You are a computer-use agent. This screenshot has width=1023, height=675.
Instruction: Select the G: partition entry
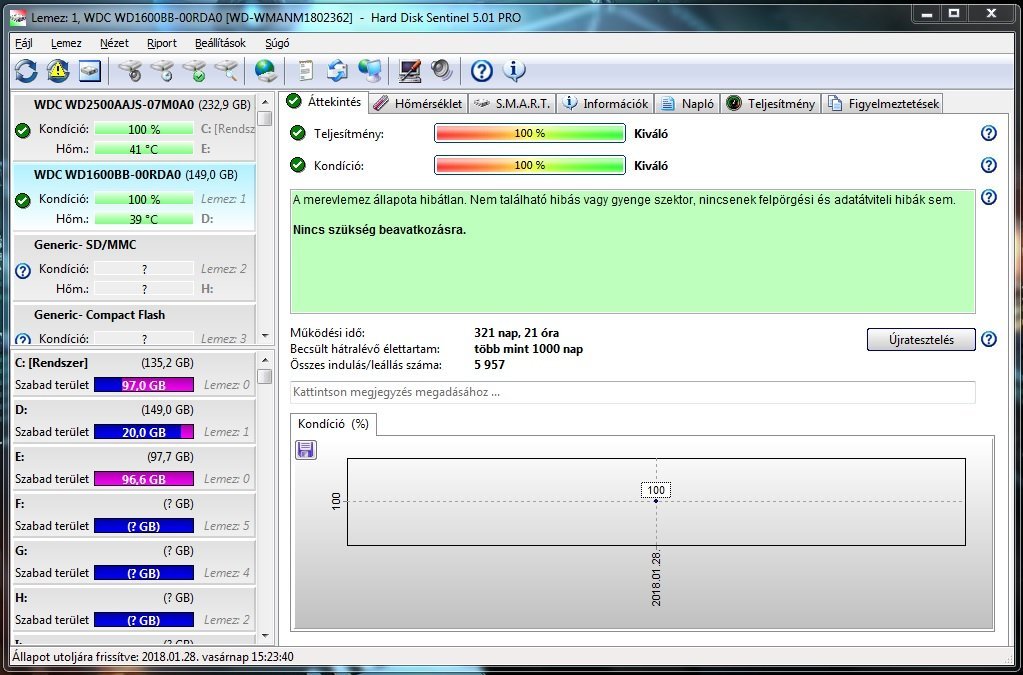click(x=134, y=562)
